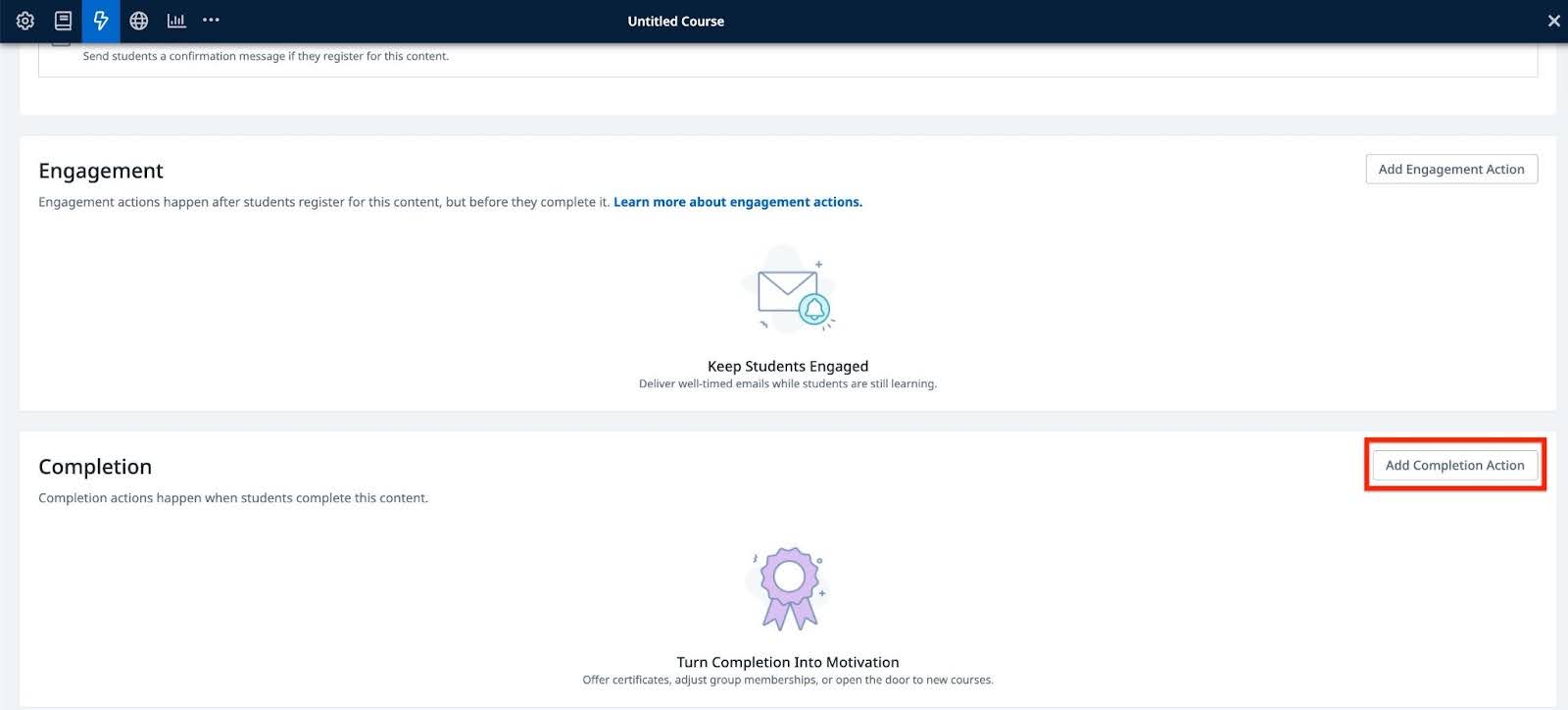Viewport: 1568px width, 710px height.
Task: Click 'Offer certificates, adjust group memberships' text
Action: point(788,680)
